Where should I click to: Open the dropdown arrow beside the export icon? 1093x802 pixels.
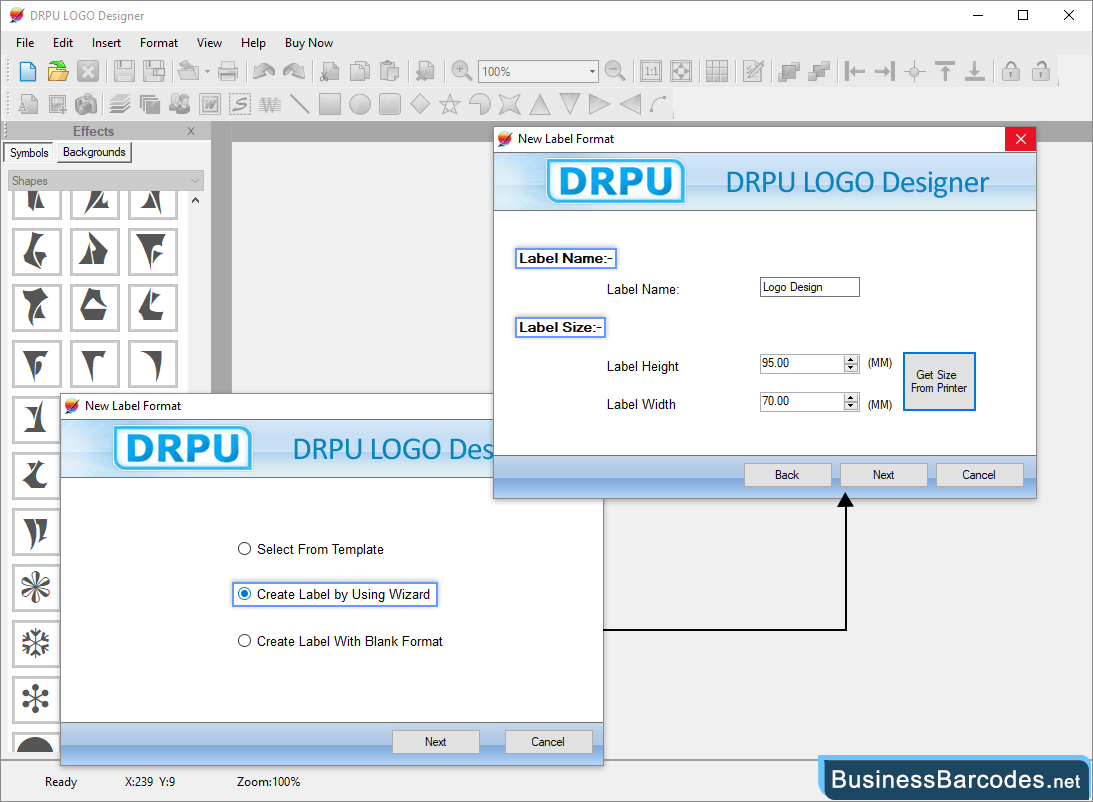(207, 71)
